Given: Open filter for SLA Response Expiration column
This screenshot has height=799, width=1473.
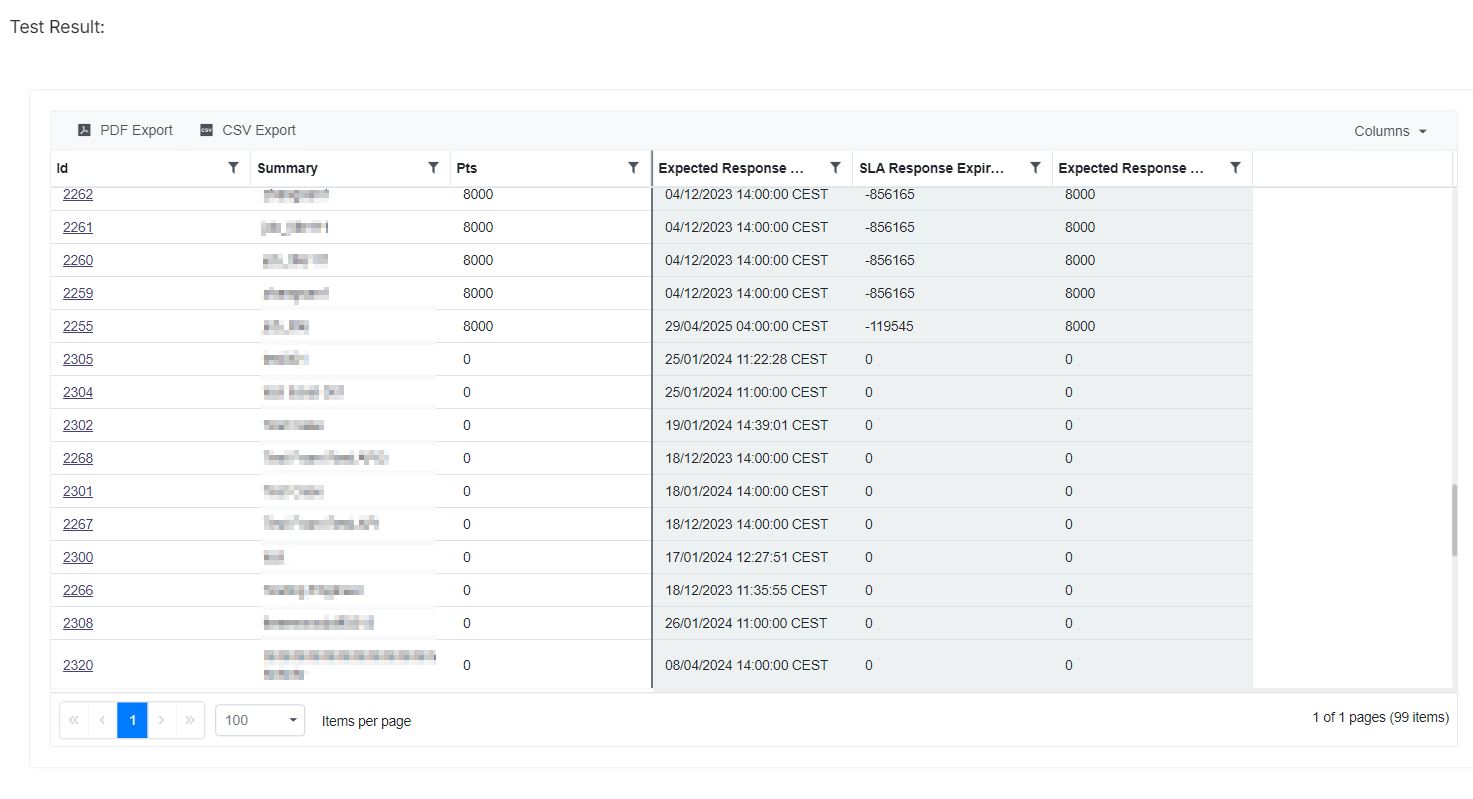Looking at the screenshot, I should pos(1035,168).
